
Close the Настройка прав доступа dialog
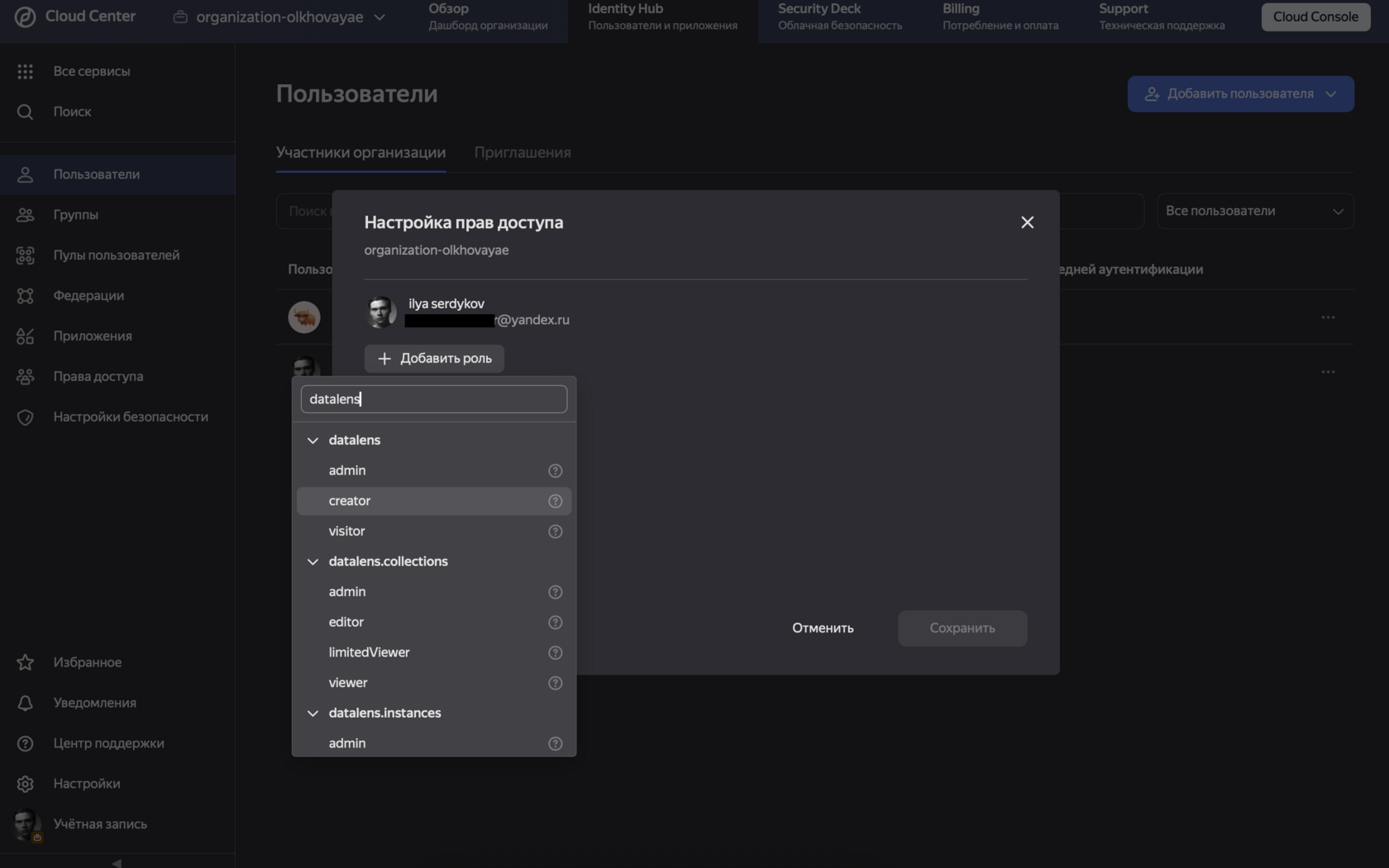coord(1028,222)
